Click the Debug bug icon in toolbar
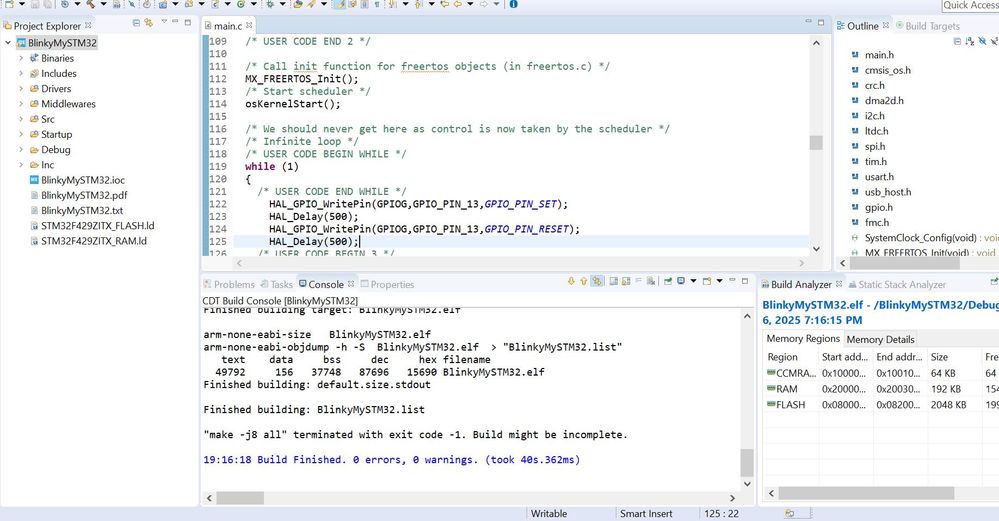Viewport: 999px width, 521px height. tap(270, 4)
